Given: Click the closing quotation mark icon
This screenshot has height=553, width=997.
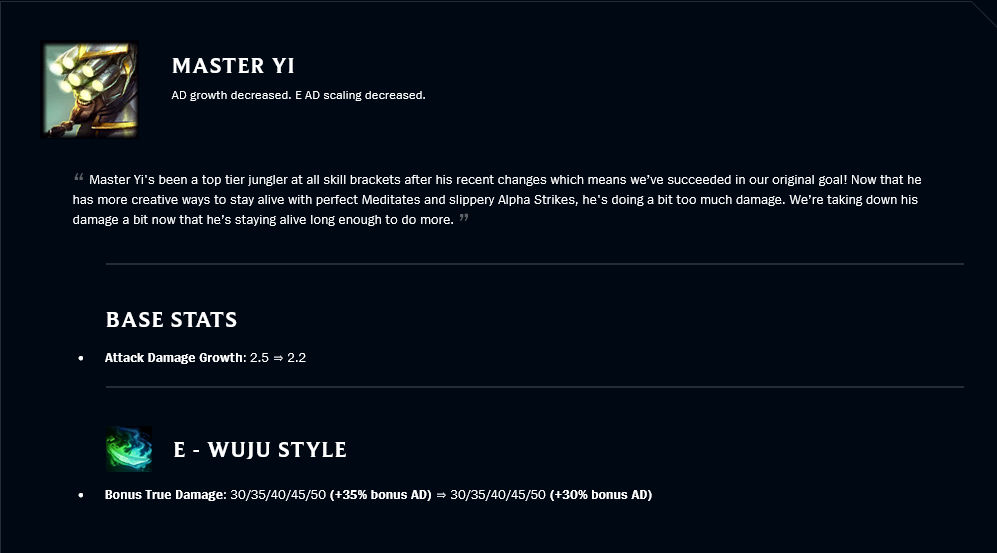Looking at the screenshot, I should pos(464,217).
